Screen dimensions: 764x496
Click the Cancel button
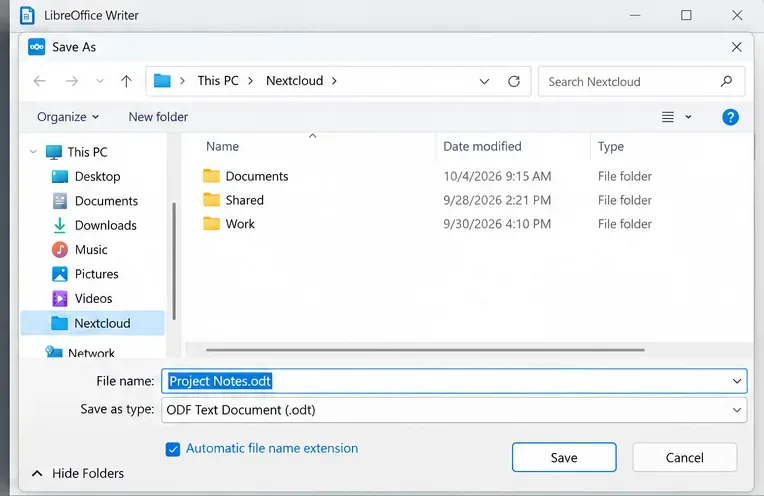(x=685, y=458)
